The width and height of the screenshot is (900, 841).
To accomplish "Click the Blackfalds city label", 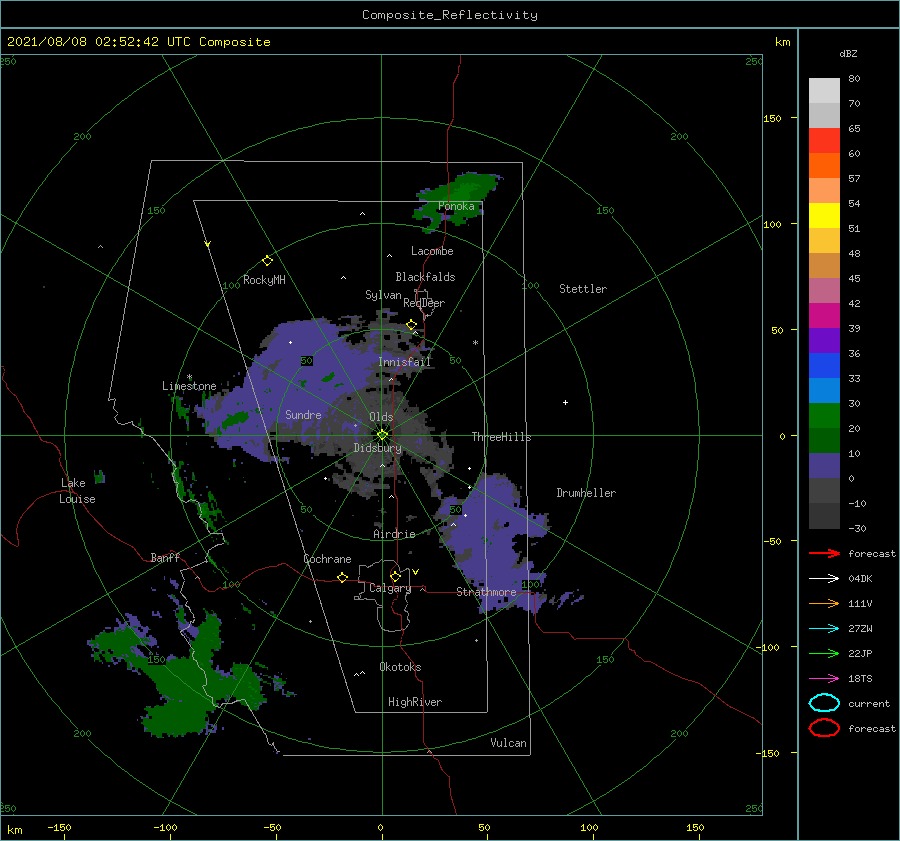I will click(425, 277).
